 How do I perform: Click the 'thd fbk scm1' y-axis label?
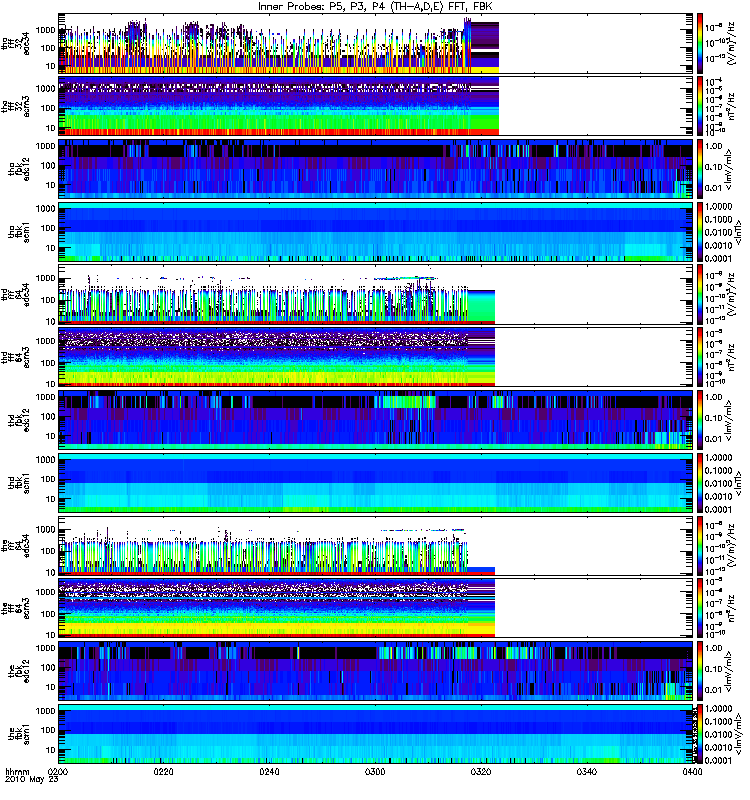tap(19, 483)
